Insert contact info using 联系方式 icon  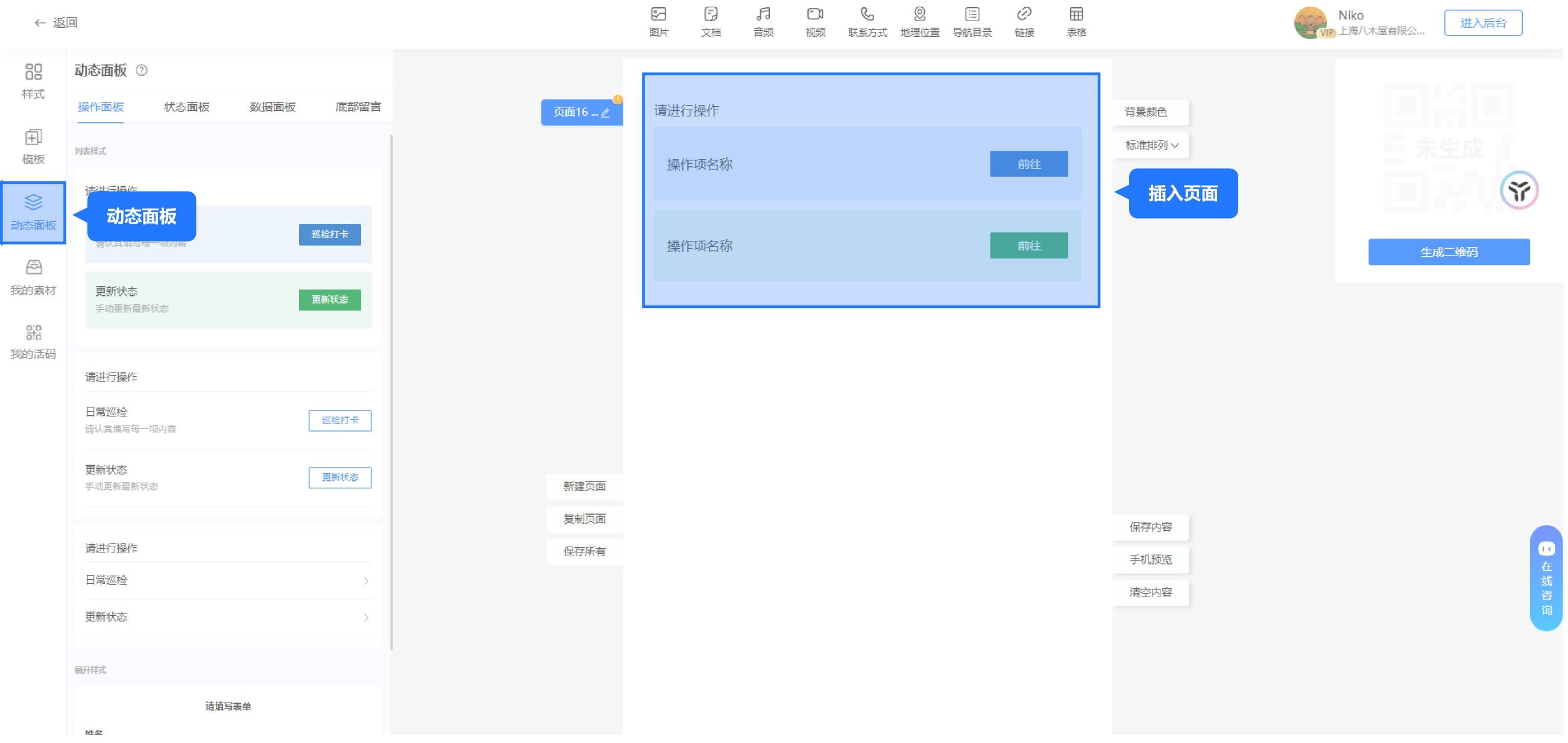pyautogui.click(x=867, y=22)
